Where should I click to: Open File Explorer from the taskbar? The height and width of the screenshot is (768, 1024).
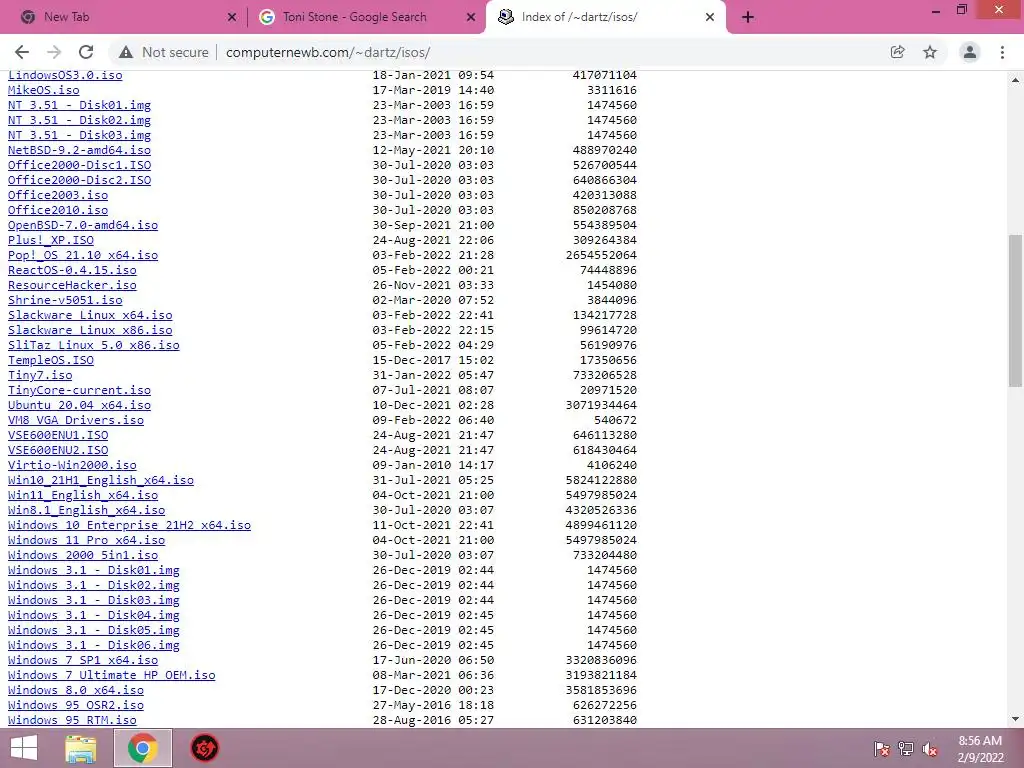pos(80,748)
